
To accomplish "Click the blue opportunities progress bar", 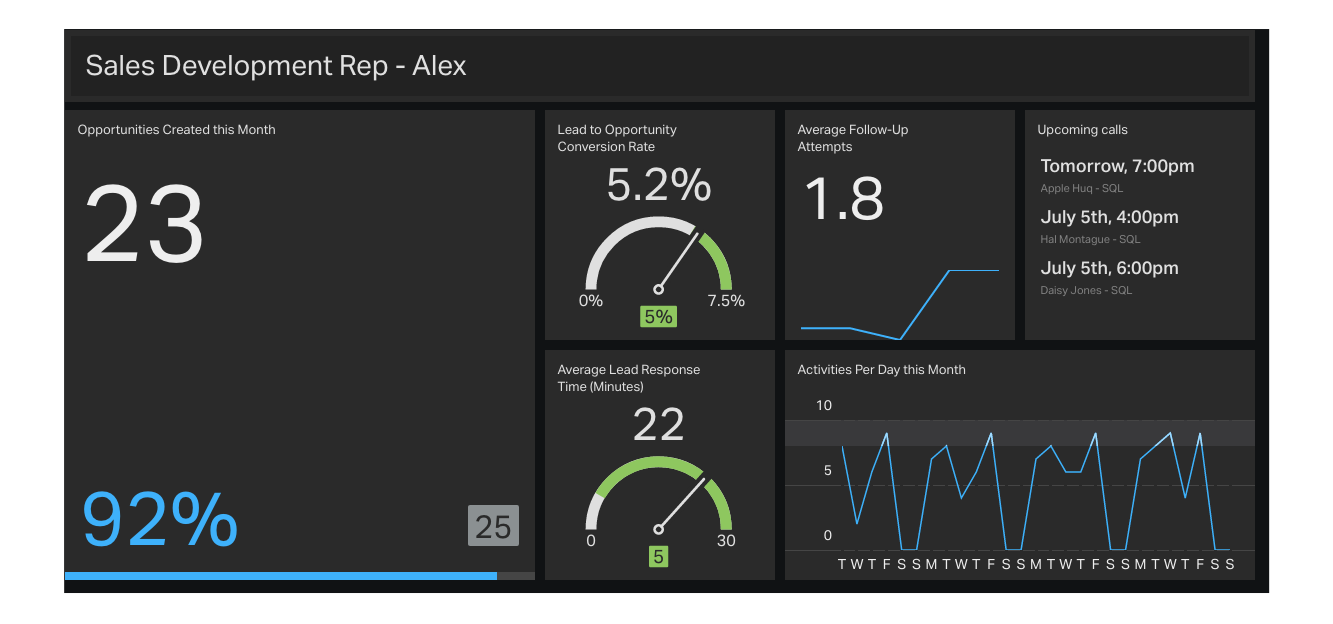I will coord(281,576).
